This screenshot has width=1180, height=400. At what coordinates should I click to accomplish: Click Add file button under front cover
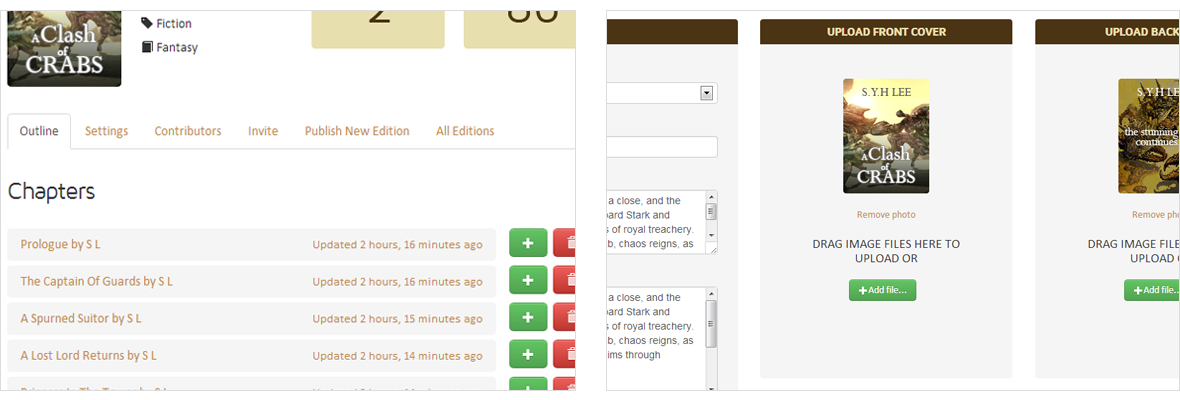click(x=882, y=290)
